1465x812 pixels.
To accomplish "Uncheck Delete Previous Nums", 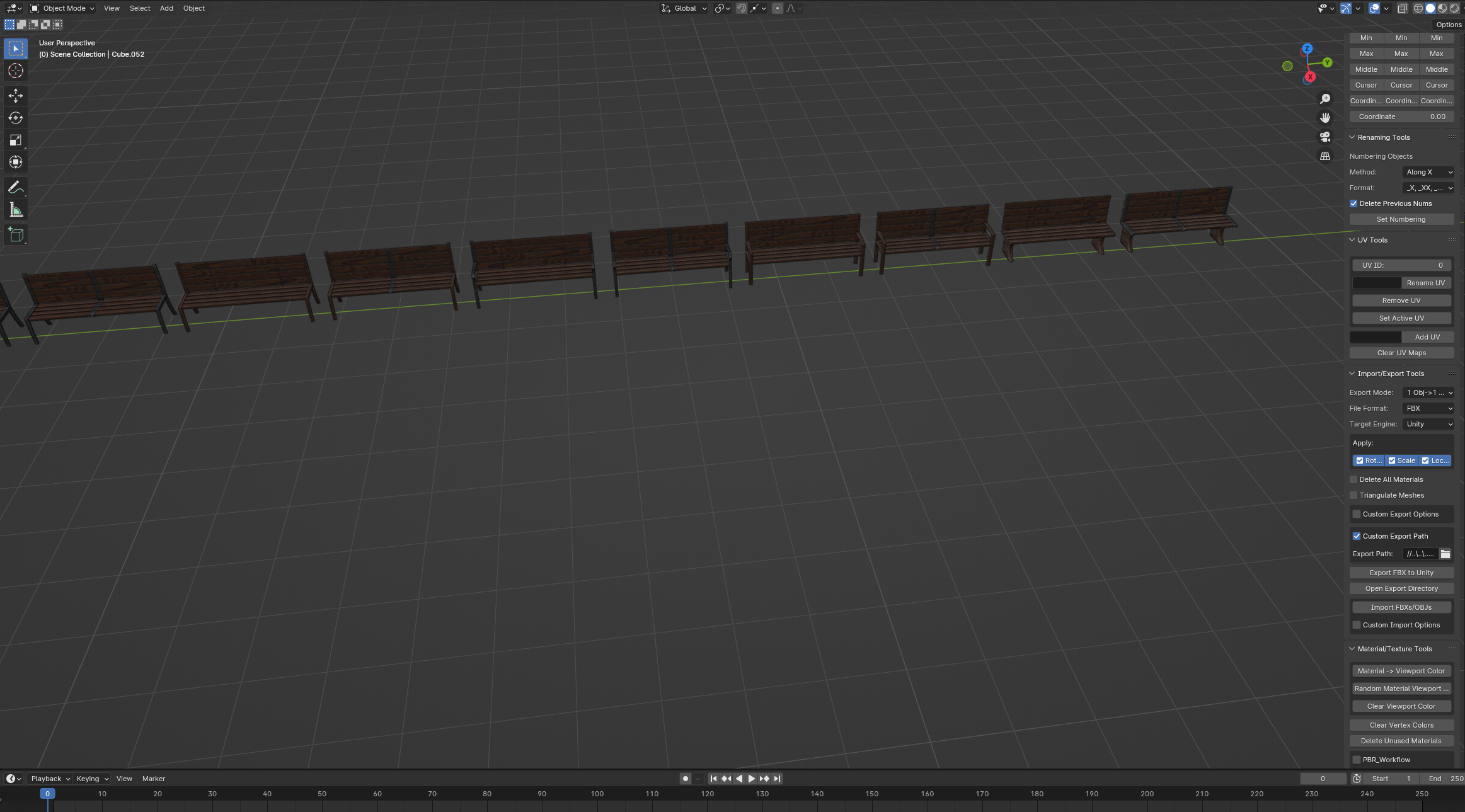I will point(1353,203).
